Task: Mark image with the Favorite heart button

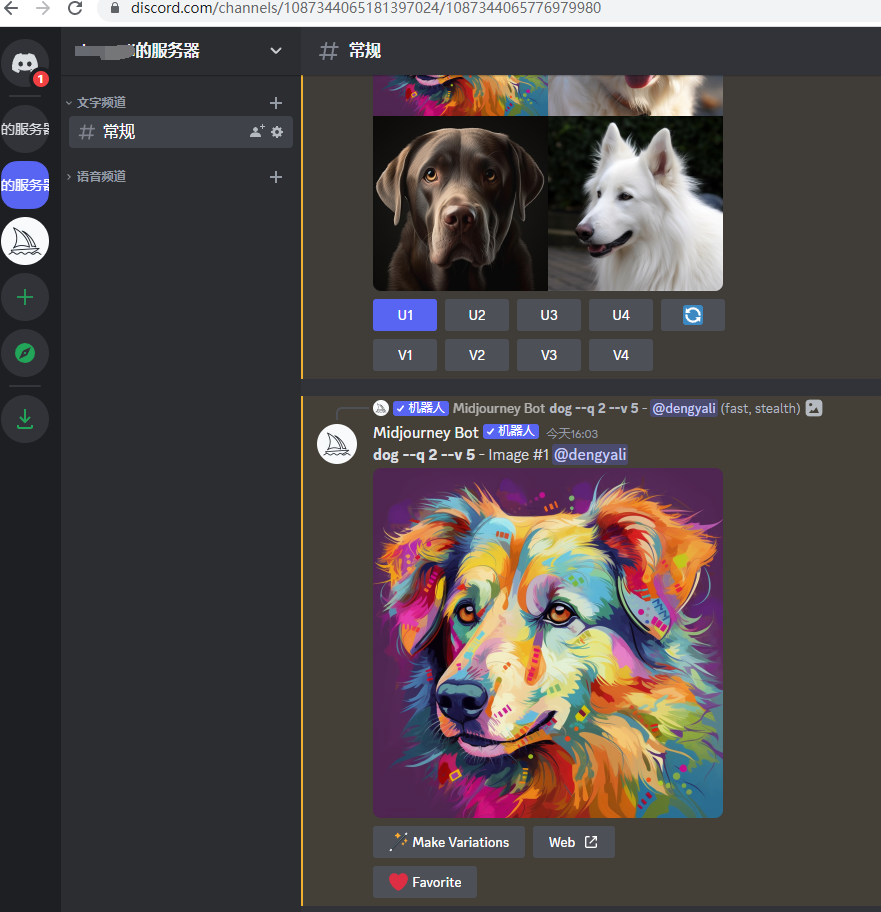Action: 424,882
